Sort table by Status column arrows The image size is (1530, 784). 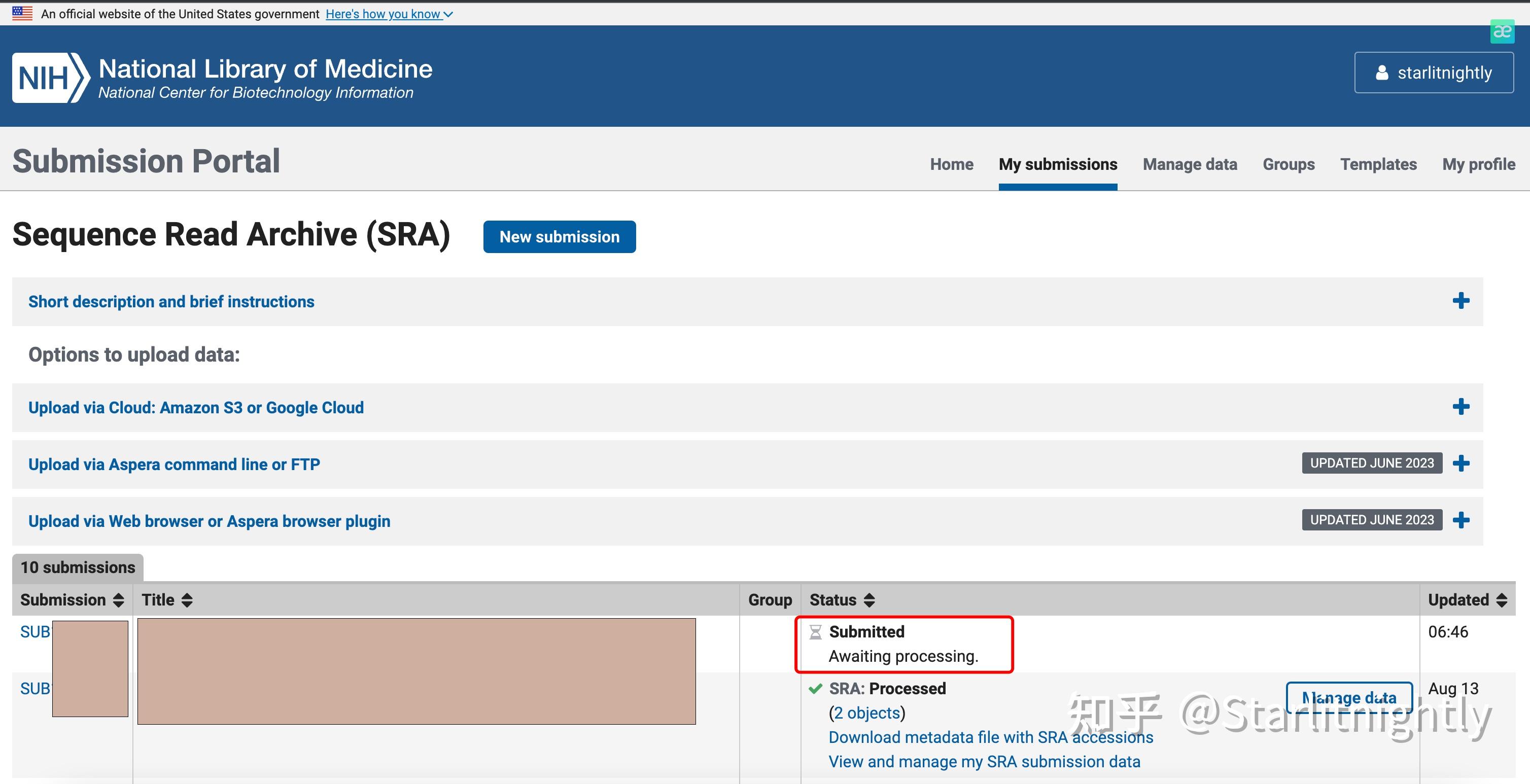869,600
